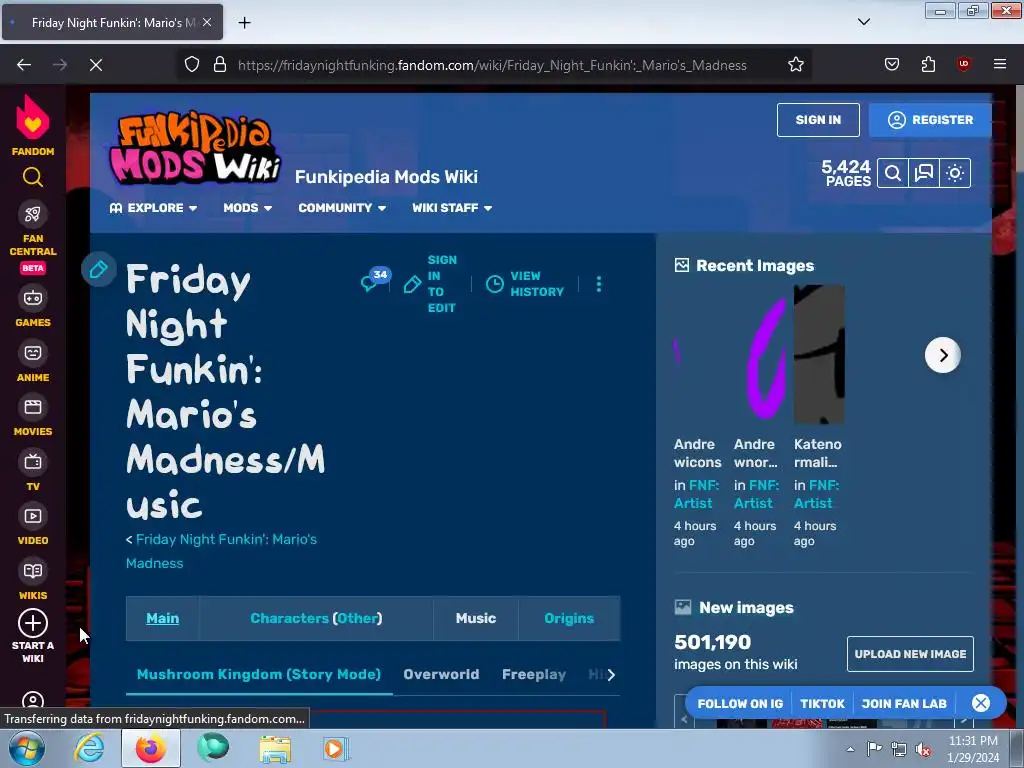The image size is (1024, 768).
Task: Open the purple Andrewnor recent image thumbnail
Action: (x=760, y=355)
